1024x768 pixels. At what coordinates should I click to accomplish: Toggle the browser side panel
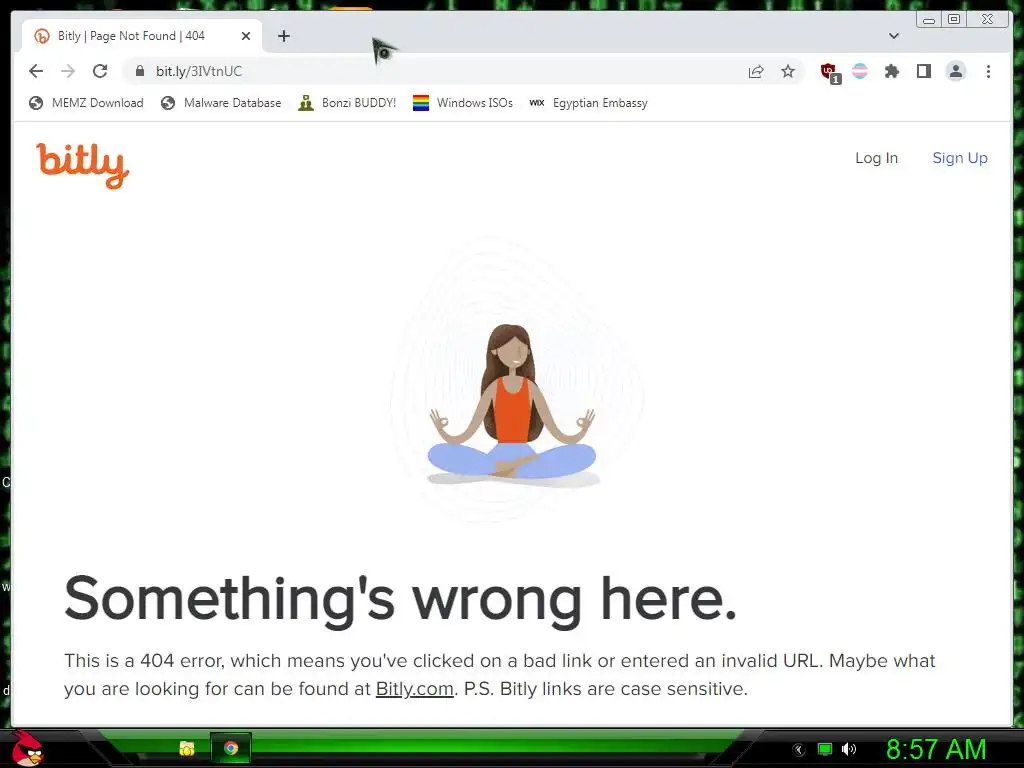[923, 71]
